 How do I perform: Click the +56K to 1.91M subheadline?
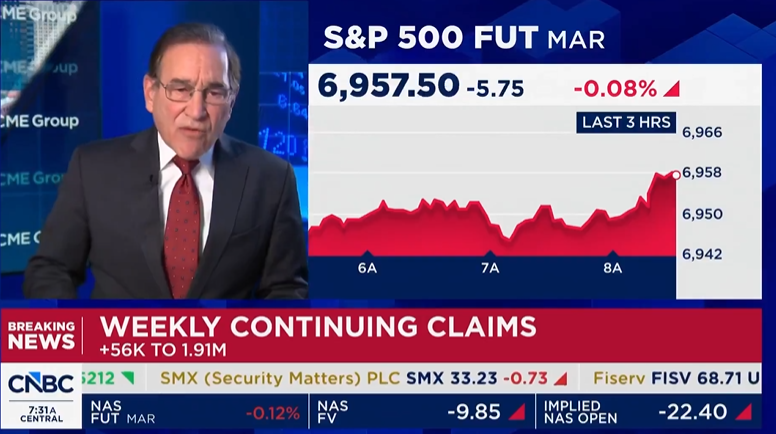[165, 351]
